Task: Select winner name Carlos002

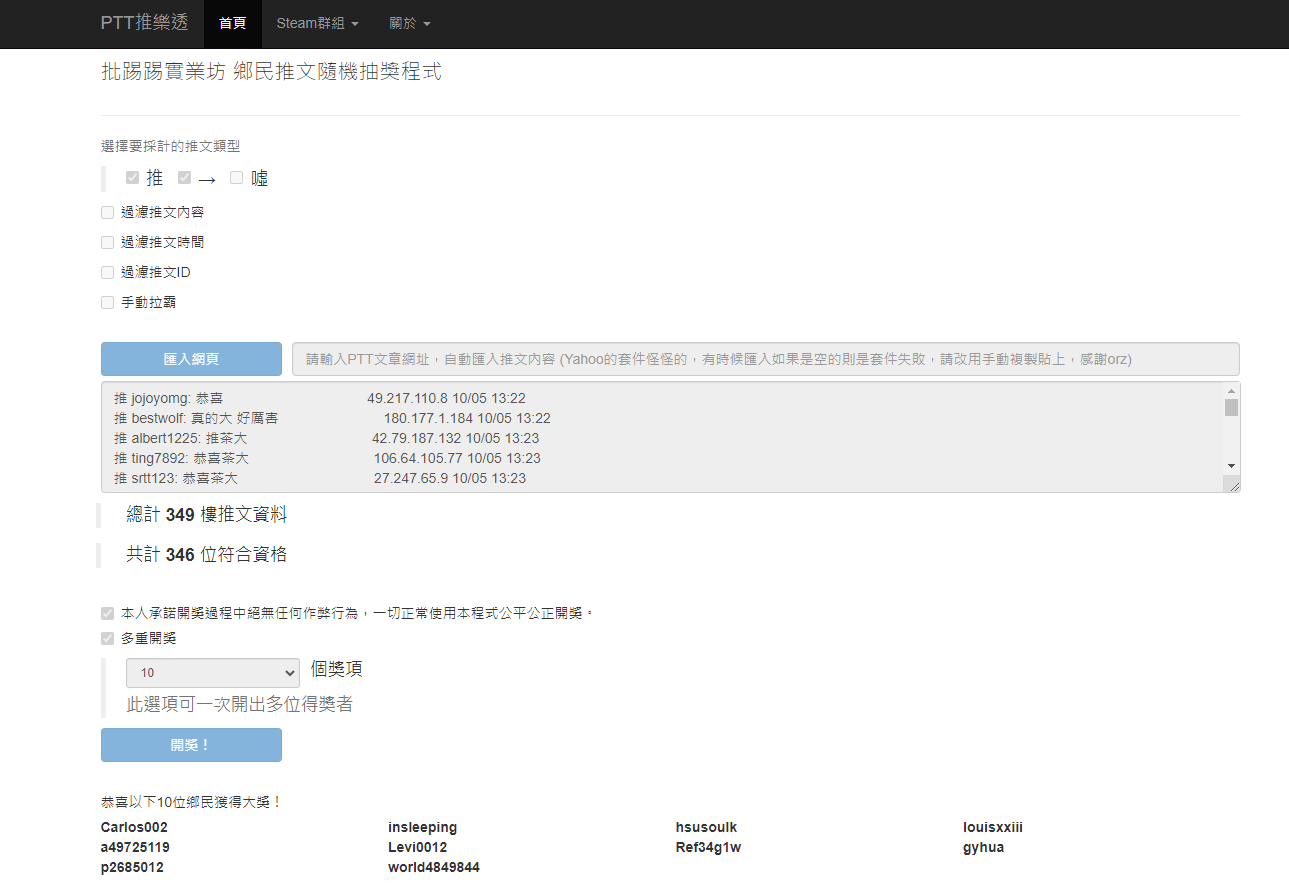Action: [134, 828]
